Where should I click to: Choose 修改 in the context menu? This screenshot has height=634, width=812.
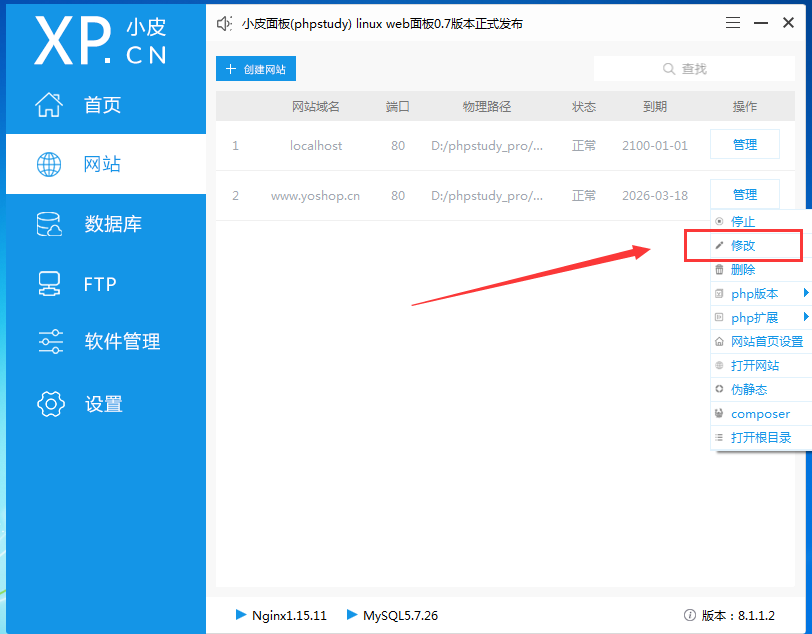click(x=761, y=246)
